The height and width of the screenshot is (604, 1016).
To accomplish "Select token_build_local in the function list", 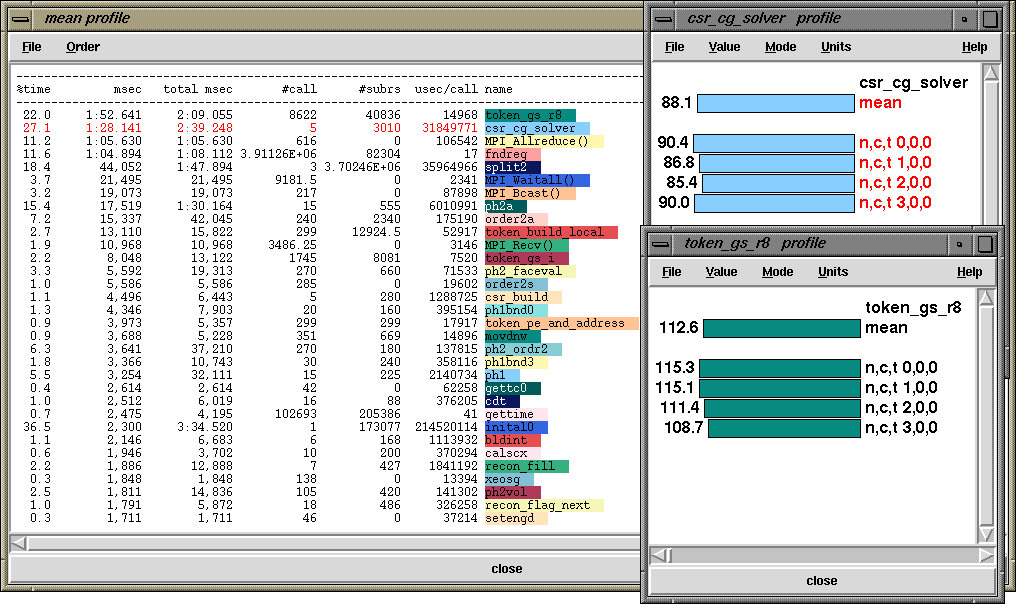I will click(x=551, y=232).
